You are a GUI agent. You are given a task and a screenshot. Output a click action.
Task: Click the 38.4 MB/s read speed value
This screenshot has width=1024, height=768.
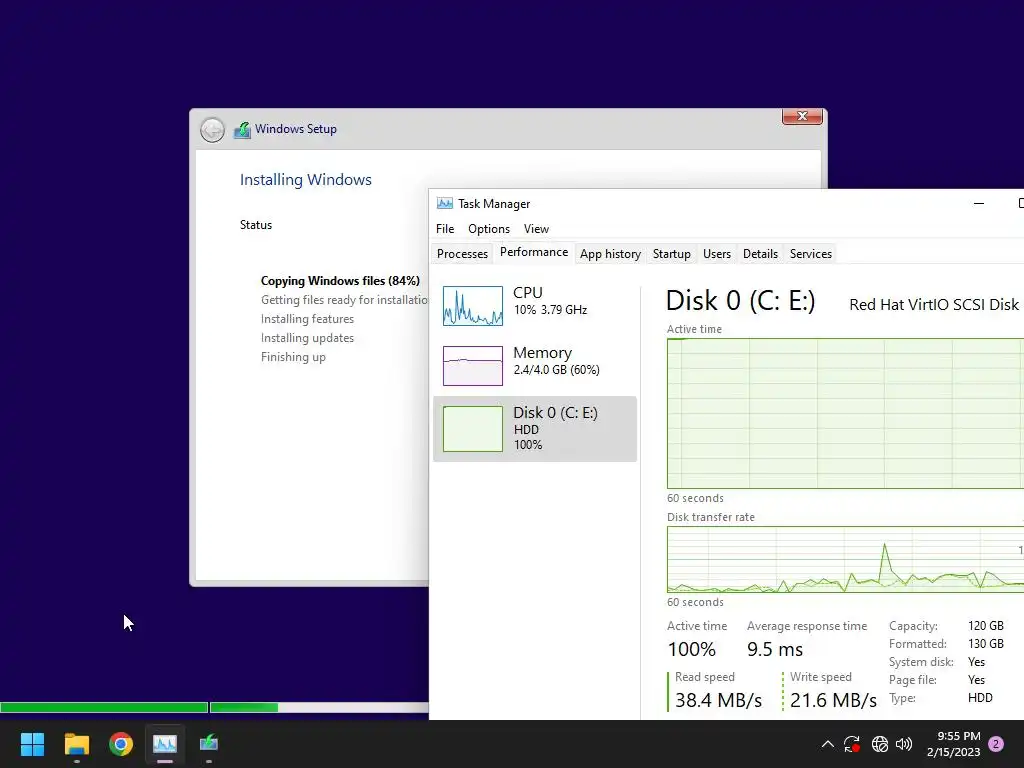tap(718, 700)
